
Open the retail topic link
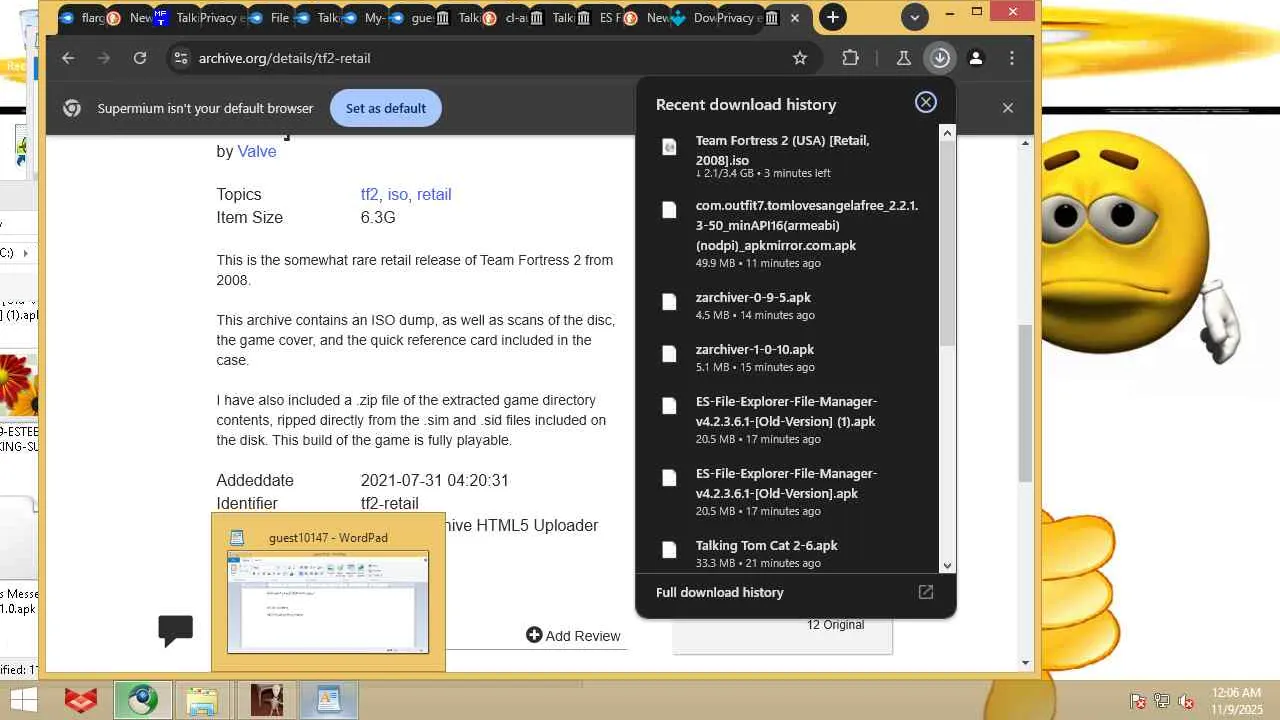[434, 194]
